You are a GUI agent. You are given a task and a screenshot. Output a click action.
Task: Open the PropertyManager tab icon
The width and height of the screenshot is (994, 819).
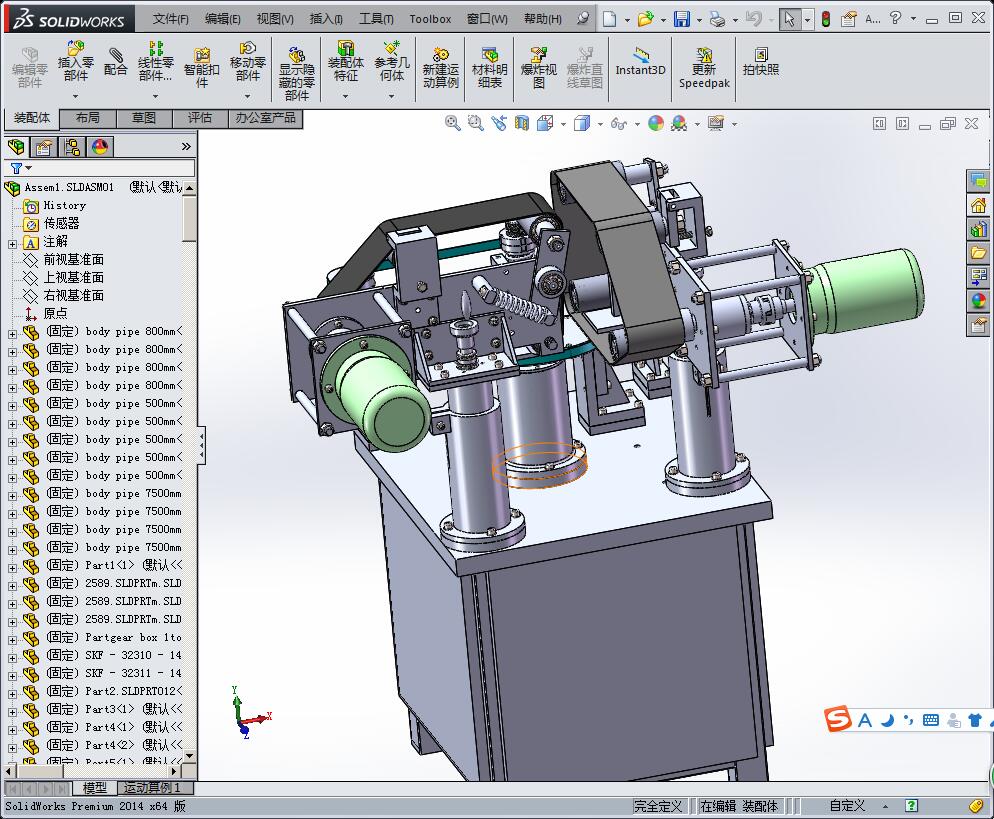(44, 147)
